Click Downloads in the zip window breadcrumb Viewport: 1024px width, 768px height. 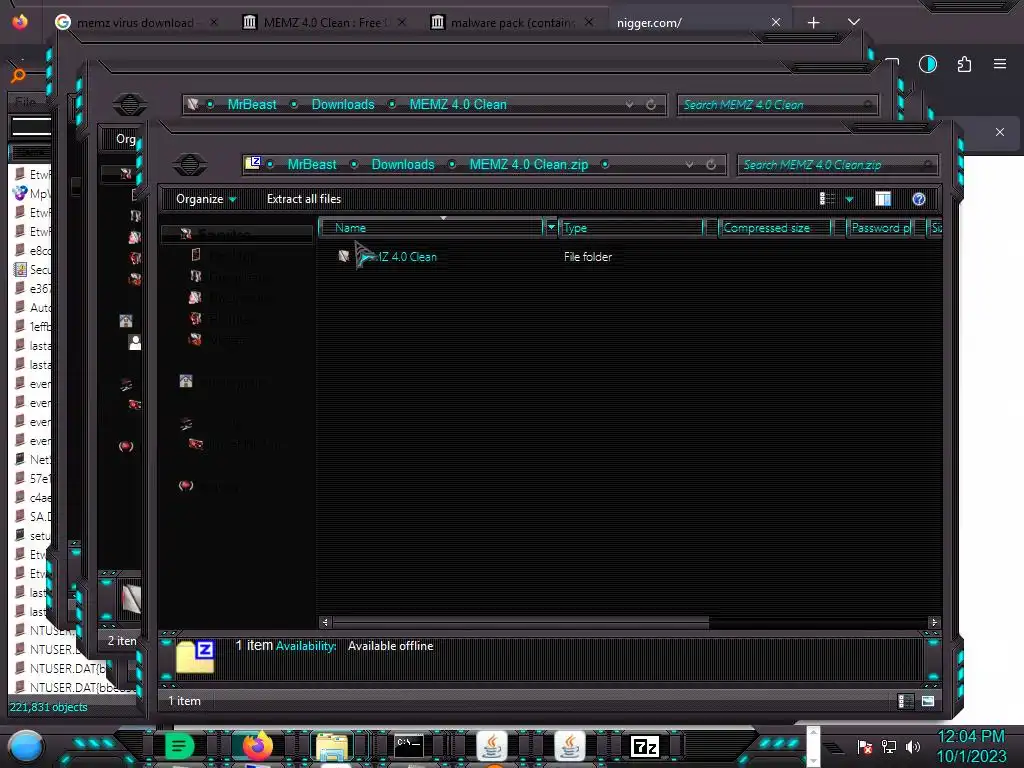(x=403, y=165)
